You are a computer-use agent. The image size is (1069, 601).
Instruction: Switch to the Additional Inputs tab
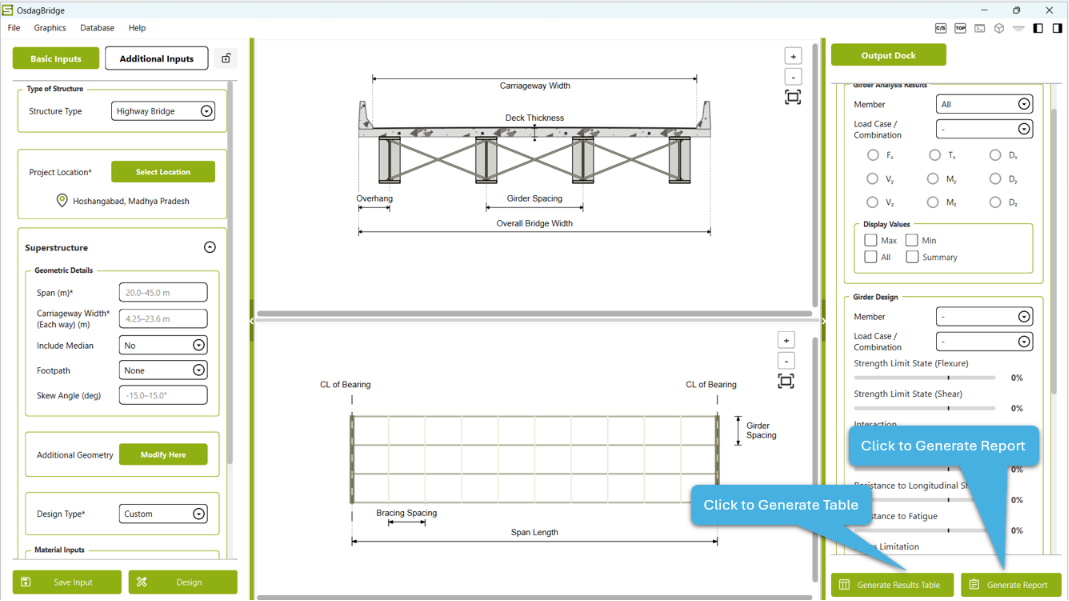pos(157,59)
